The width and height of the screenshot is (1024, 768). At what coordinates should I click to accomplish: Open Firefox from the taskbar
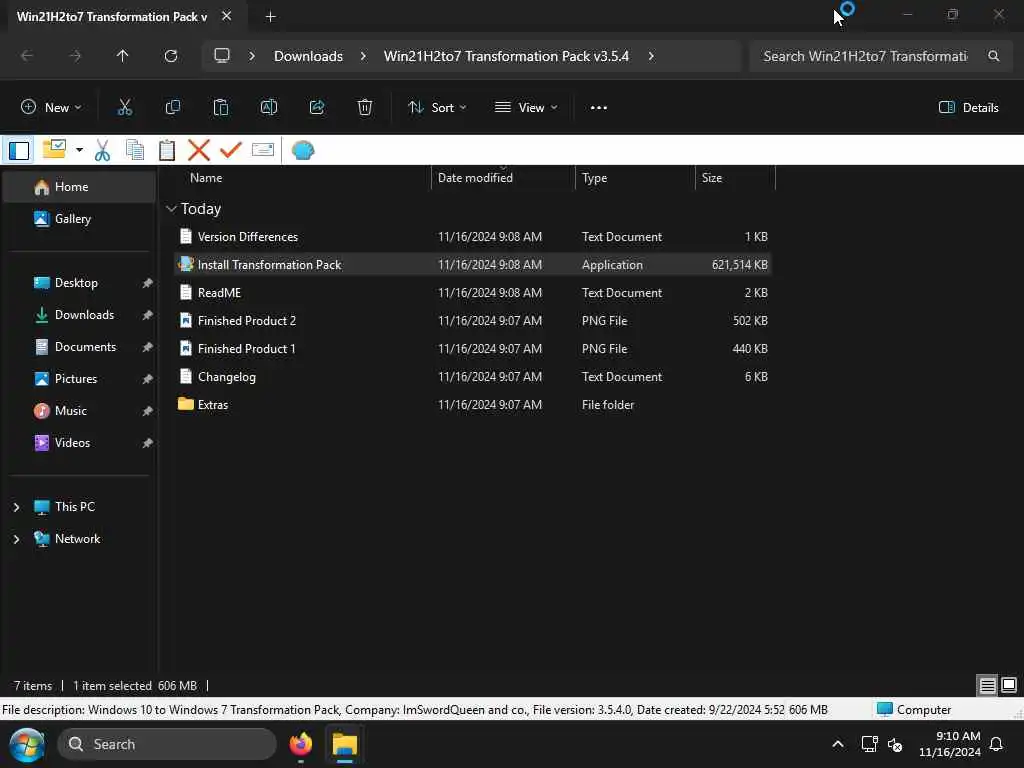coord(300,744)
